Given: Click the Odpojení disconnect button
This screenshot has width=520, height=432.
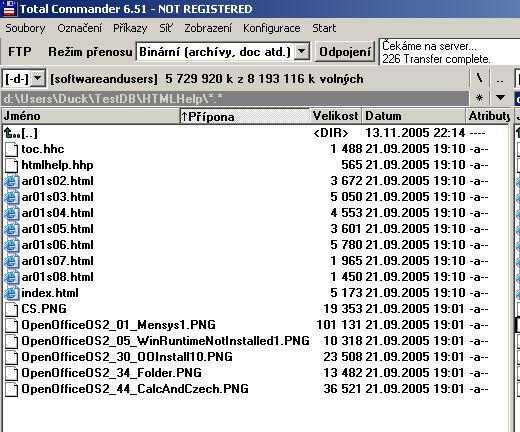Looking at the screenshot, I should pyautogui.click(x=345, y=52).
